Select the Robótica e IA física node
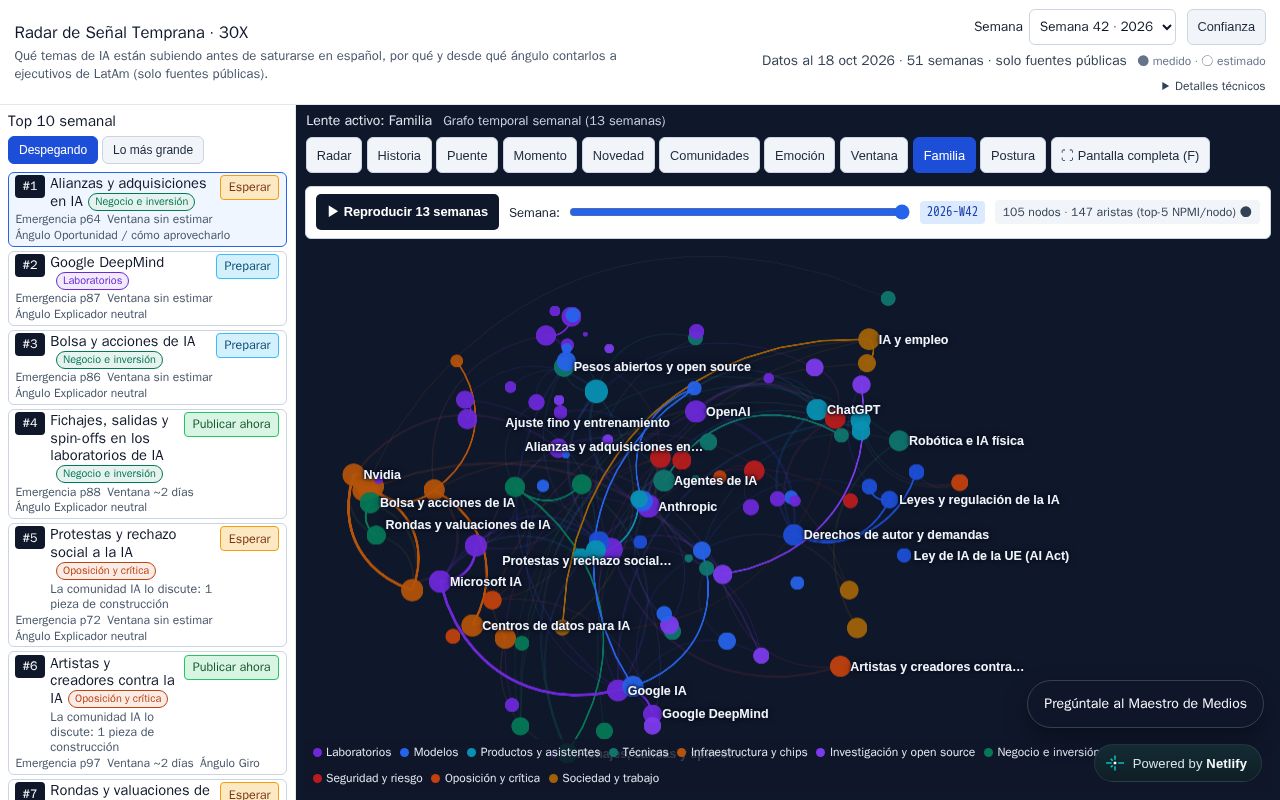The image size is (1280, 800). pos(899,441)
